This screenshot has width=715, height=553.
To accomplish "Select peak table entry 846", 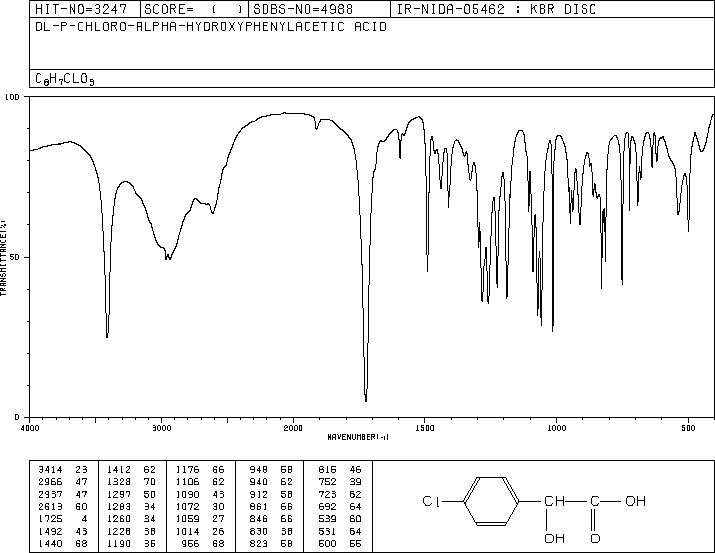I will click(x=271, y=519).
